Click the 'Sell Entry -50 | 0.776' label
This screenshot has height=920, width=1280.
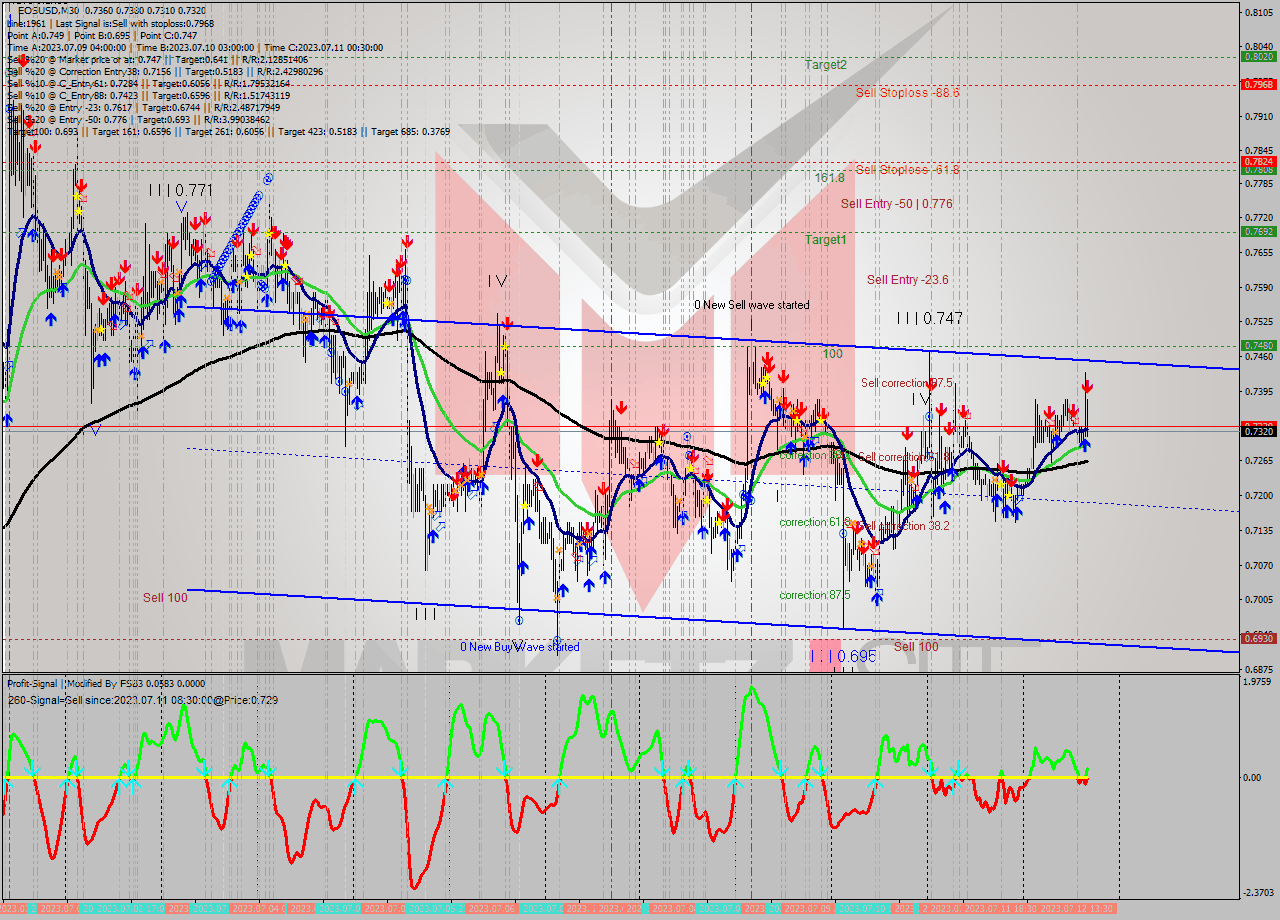pos(896,203)
